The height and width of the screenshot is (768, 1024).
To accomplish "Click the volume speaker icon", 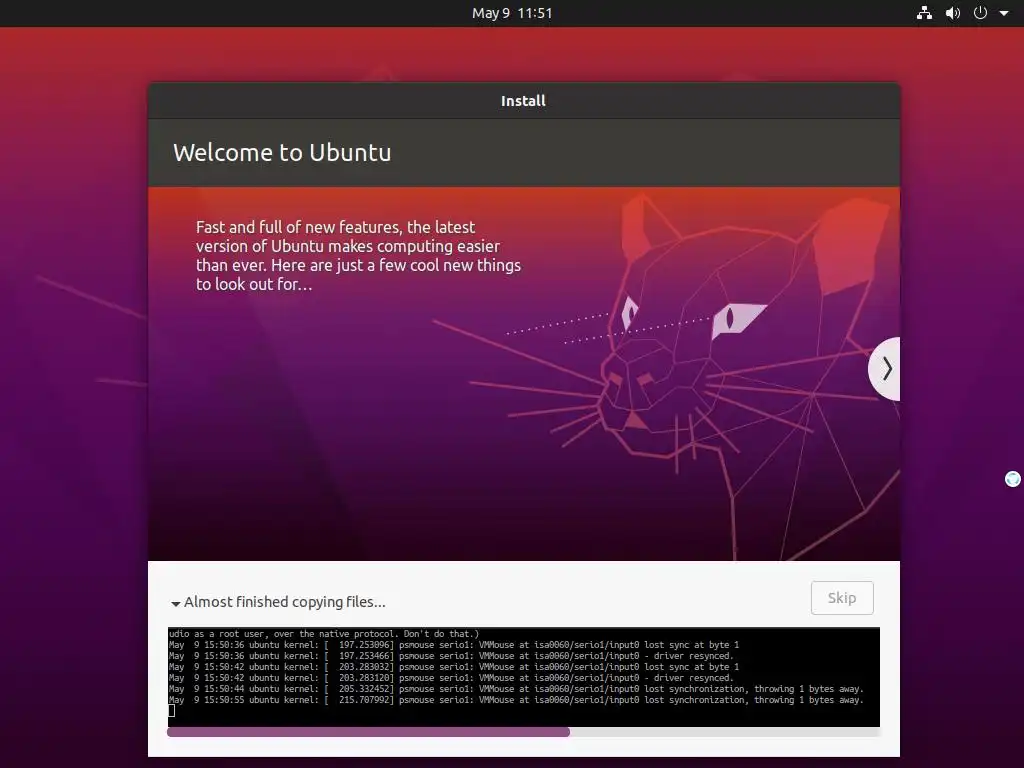I will click(x=953, y=13).
